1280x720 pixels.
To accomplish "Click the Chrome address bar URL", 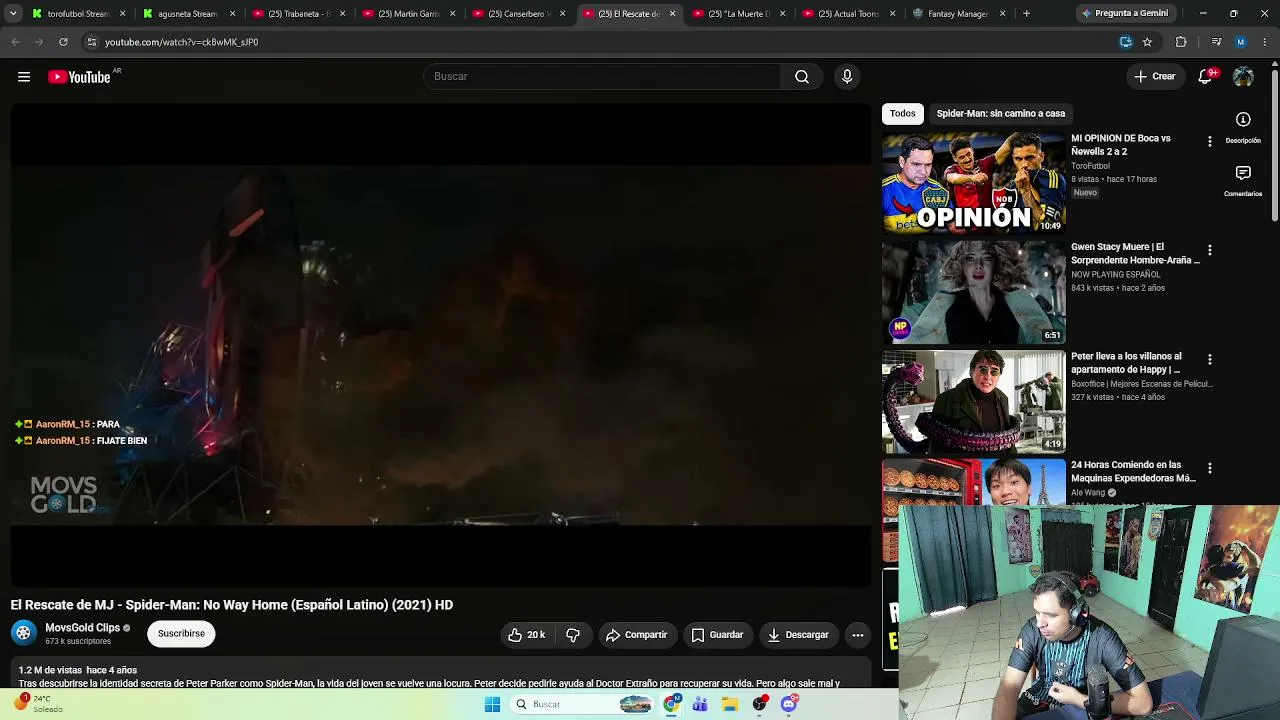I will click(181, 42).
